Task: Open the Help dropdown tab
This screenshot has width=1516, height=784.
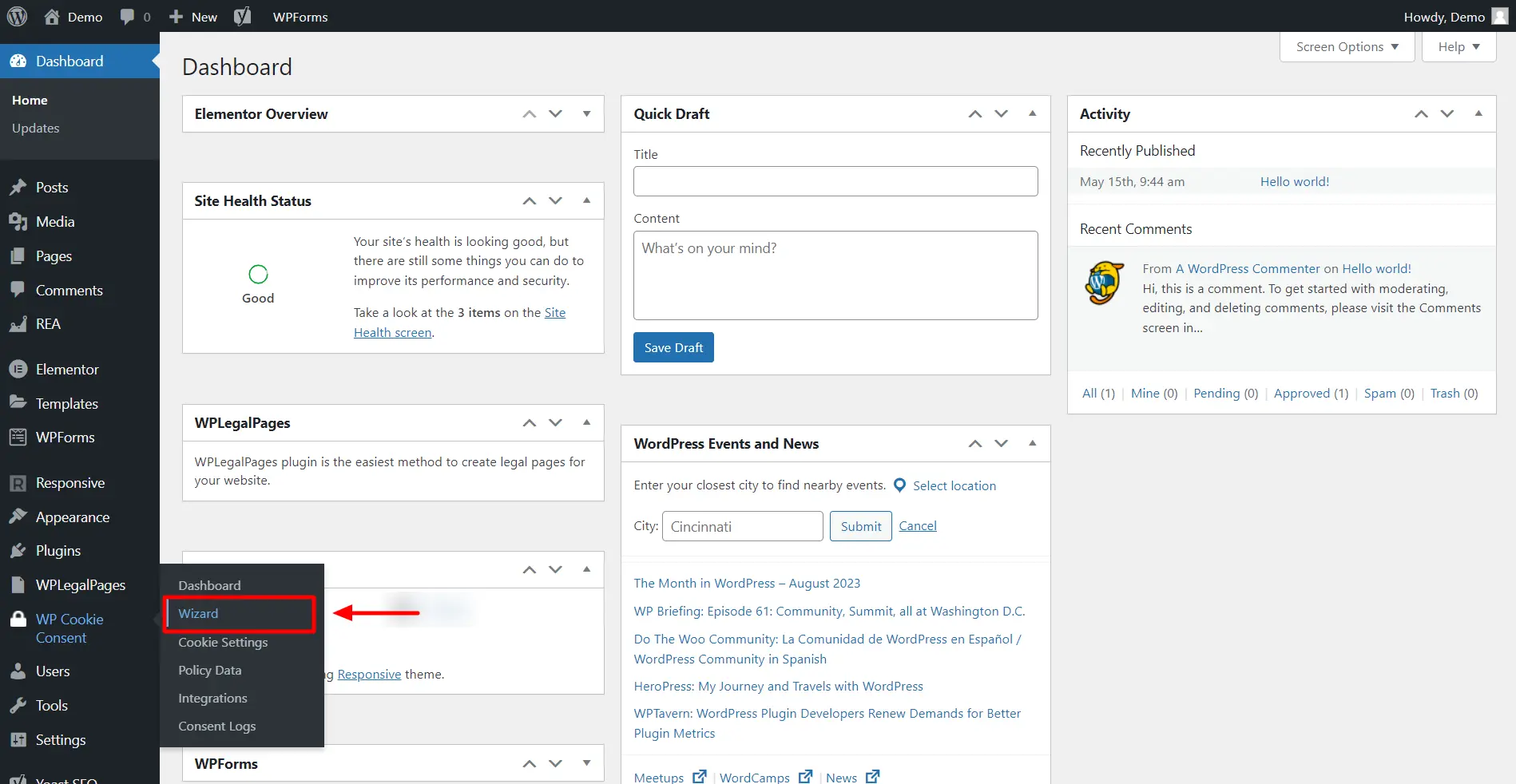Action: point(1458,47)
